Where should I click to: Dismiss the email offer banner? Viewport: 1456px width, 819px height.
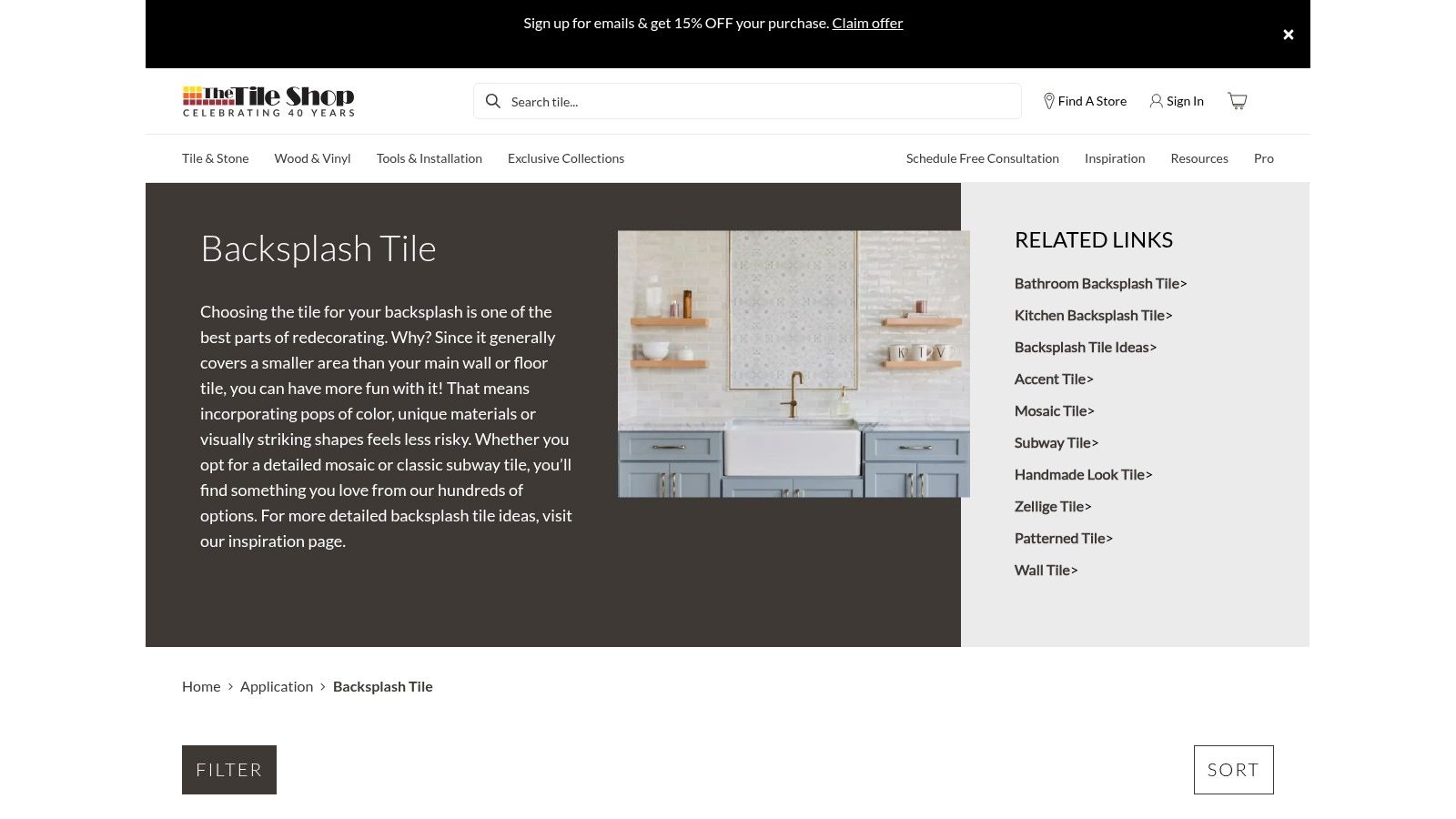tap(1288, 35)
